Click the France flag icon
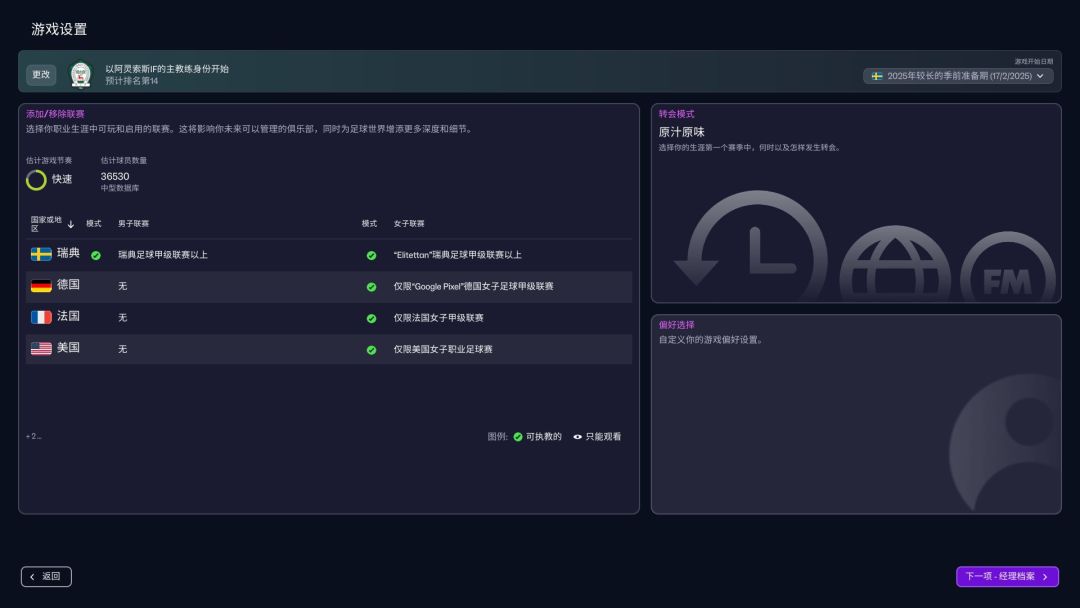The height and width of the screenshot is (608, 1080). coord(41,317)
